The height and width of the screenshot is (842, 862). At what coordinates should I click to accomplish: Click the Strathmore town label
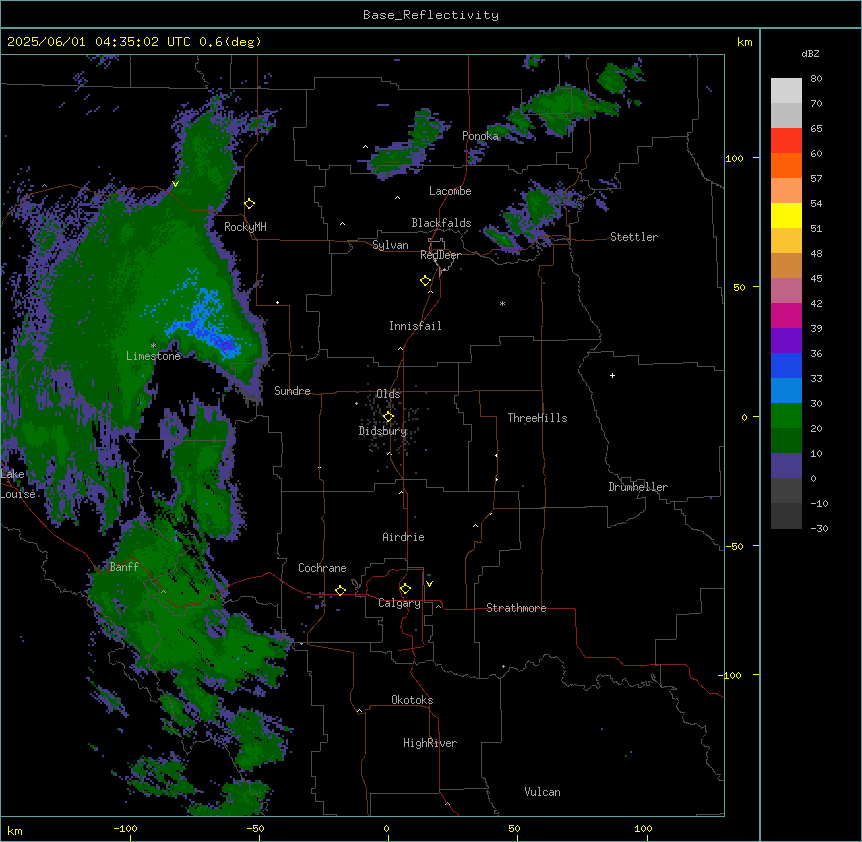click(x=516, y=608)
